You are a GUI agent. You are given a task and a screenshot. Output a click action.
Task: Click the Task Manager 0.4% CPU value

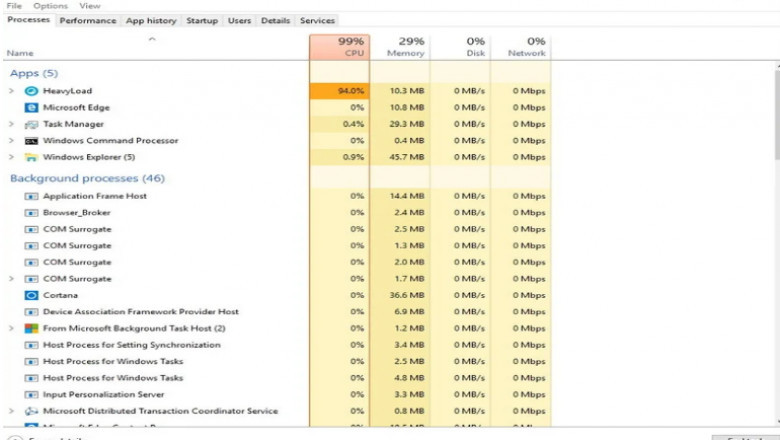click(353, 124)
